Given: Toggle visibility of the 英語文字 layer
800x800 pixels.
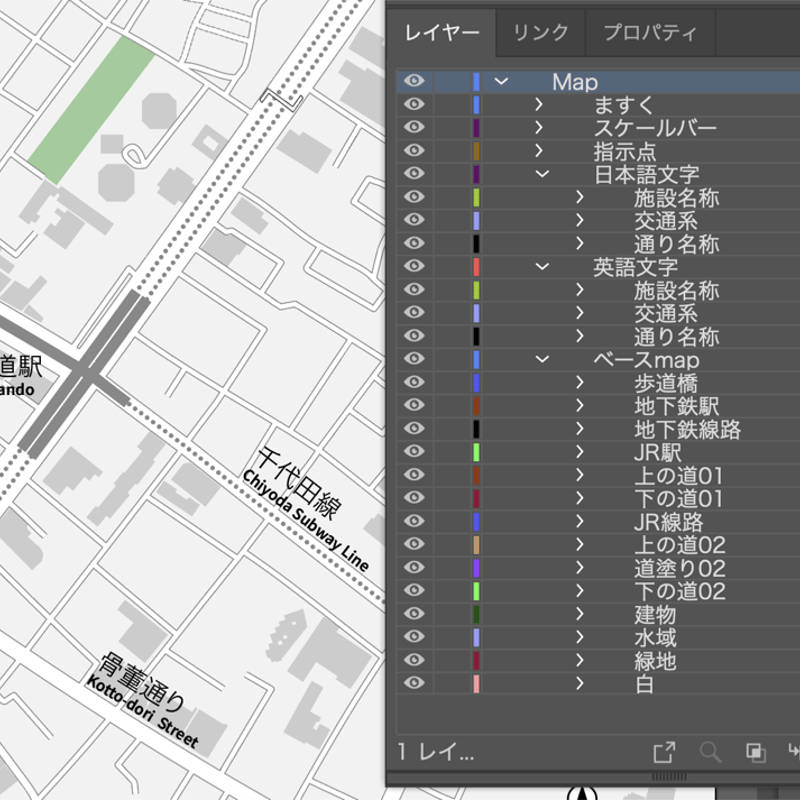Looking at the screenshot, I should (x=416, y=268).
